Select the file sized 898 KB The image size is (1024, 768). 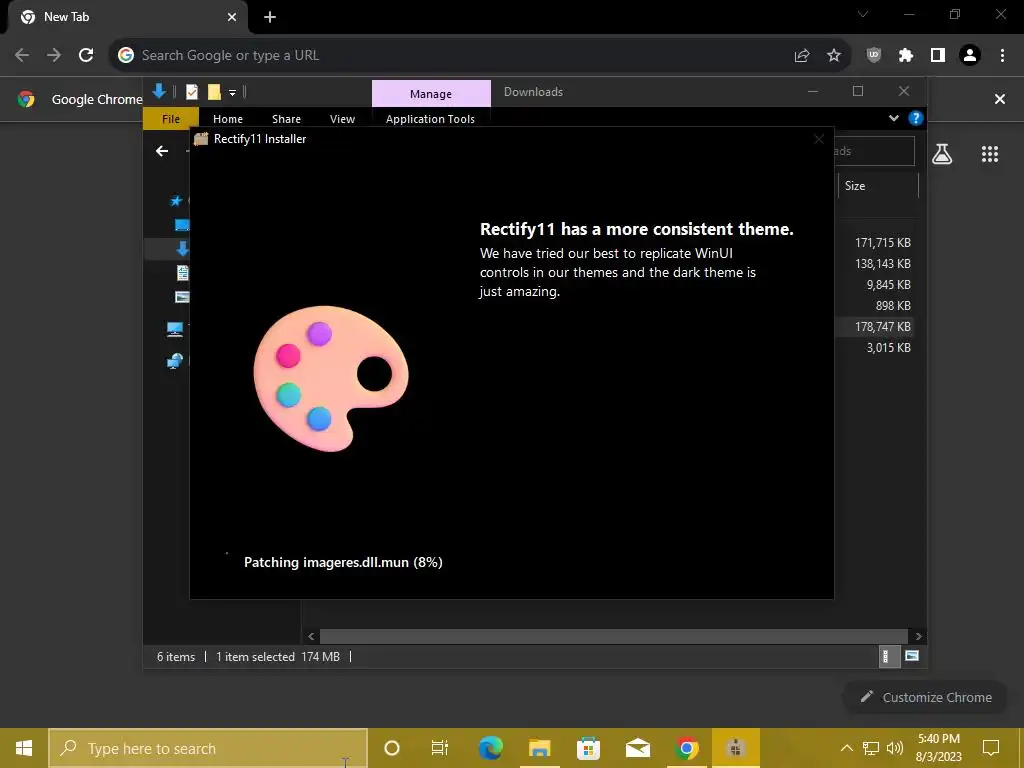[893, 306]
